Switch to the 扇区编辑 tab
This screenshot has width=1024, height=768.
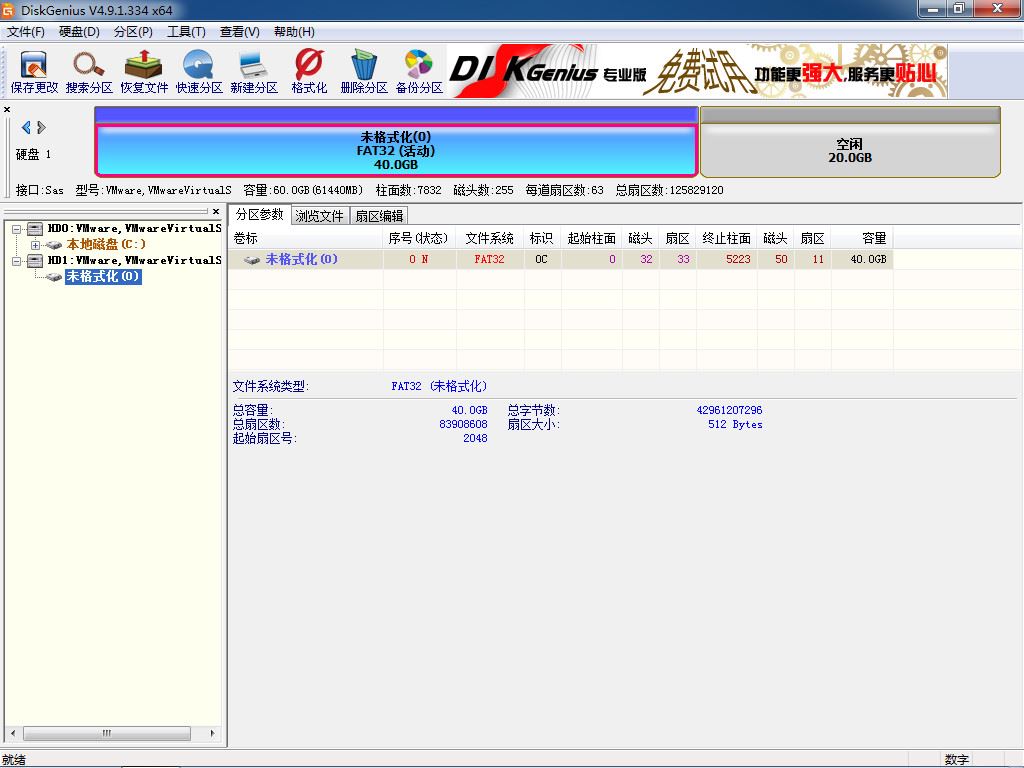click(x=379, y=216)
